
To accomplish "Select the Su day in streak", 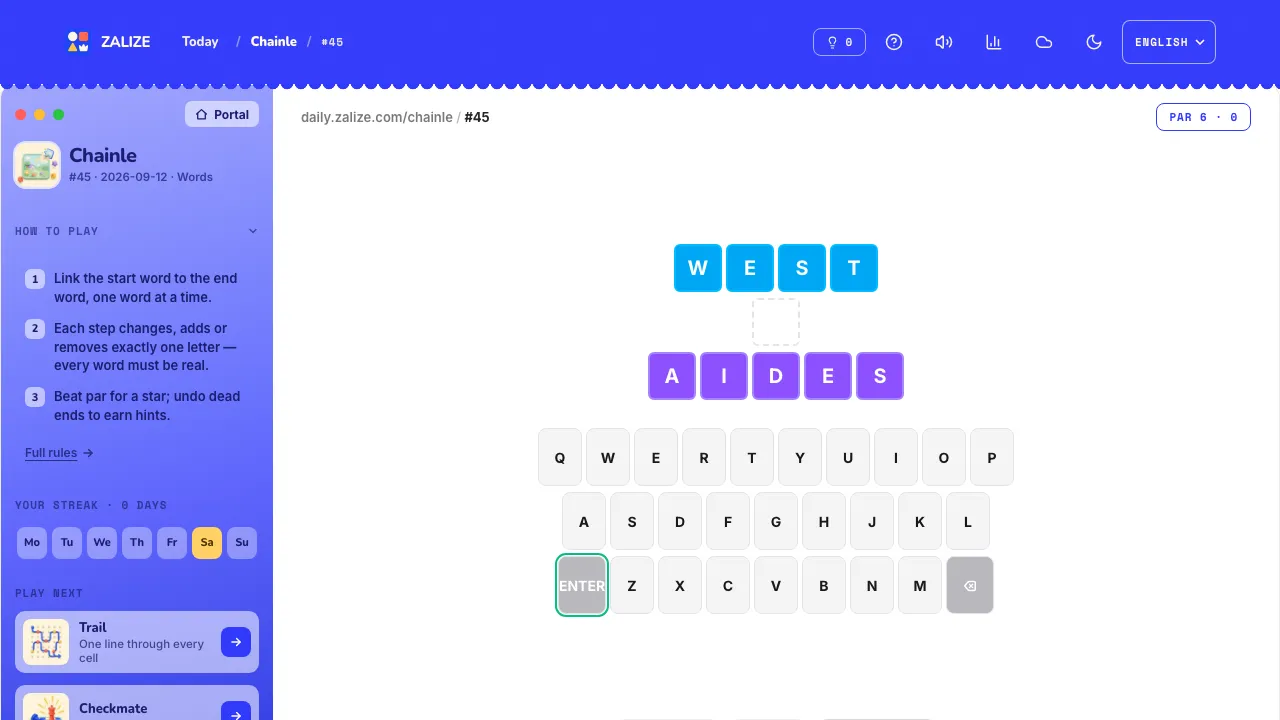I will 242,543.
